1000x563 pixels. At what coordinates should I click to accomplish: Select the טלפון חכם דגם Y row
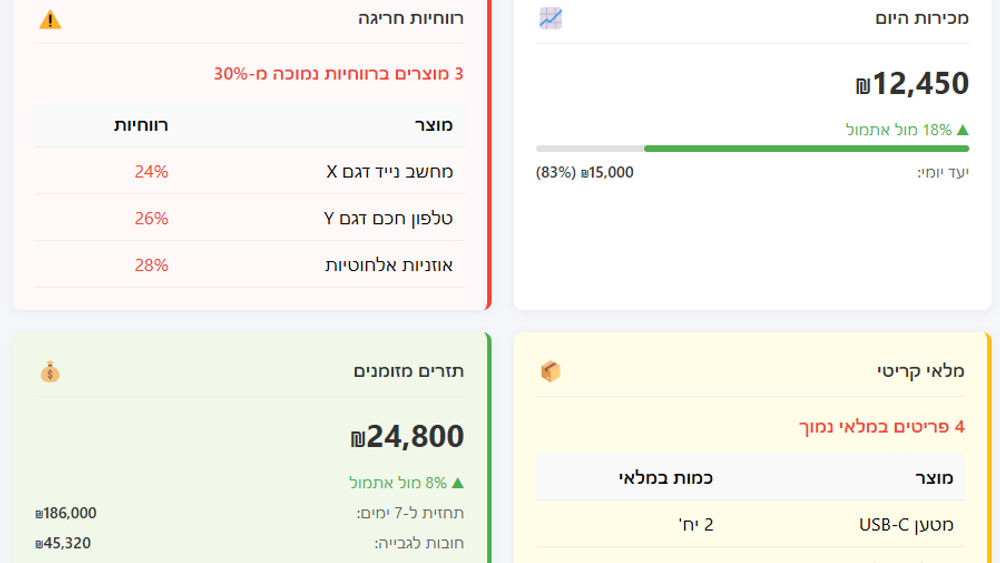[x=250, y=217]
